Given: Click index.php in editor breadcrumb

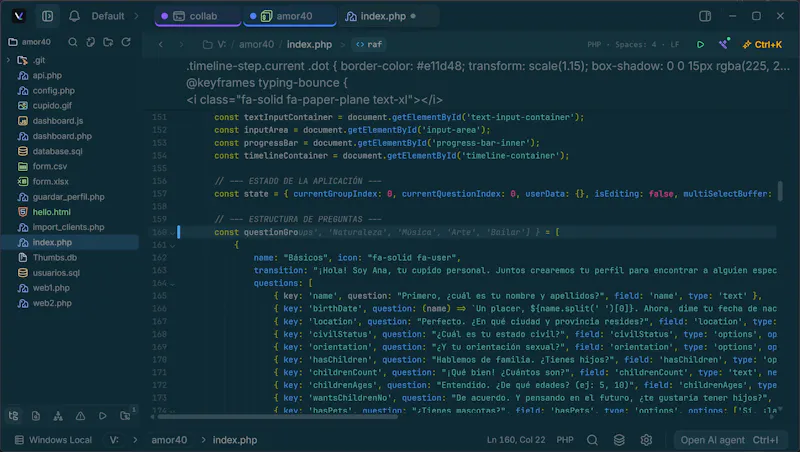Looking at the screenshot, I should [x=309, y=44].
